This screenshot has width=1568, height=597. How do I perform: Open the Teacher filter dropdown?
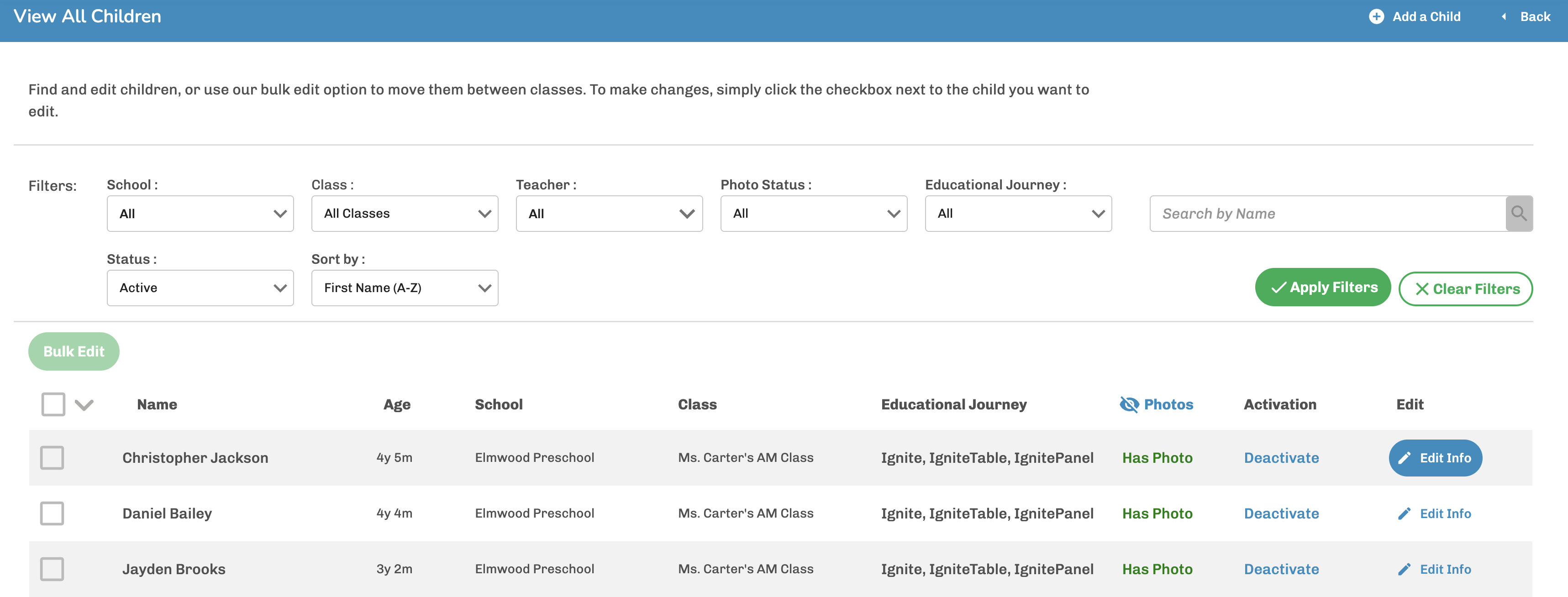[609, 214]
